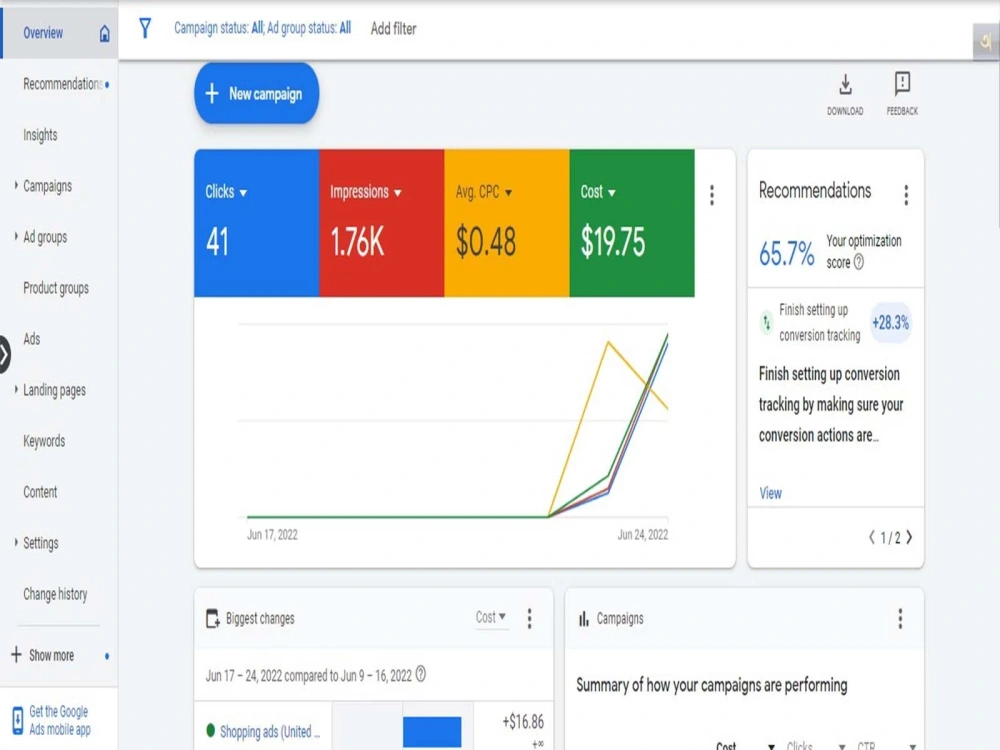Go to next recommendation arrow

[909, 538]
